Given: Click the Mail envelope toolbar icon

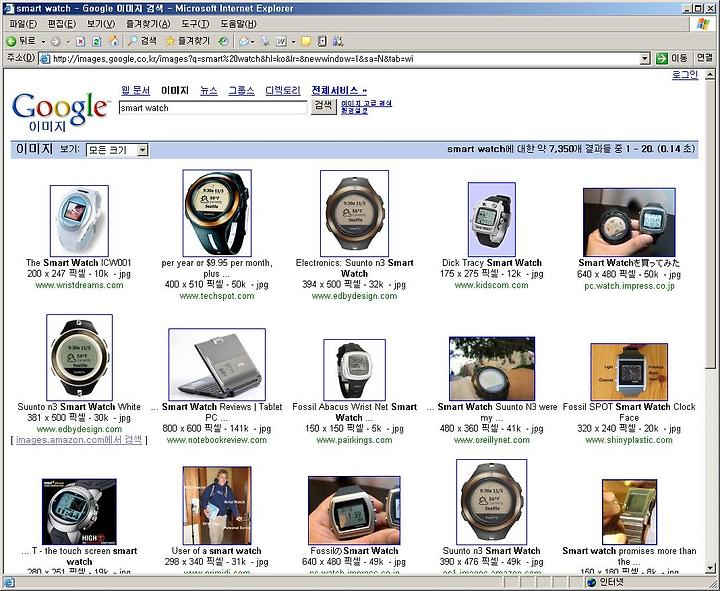Looking at the screenshot, I should (243, 42).
